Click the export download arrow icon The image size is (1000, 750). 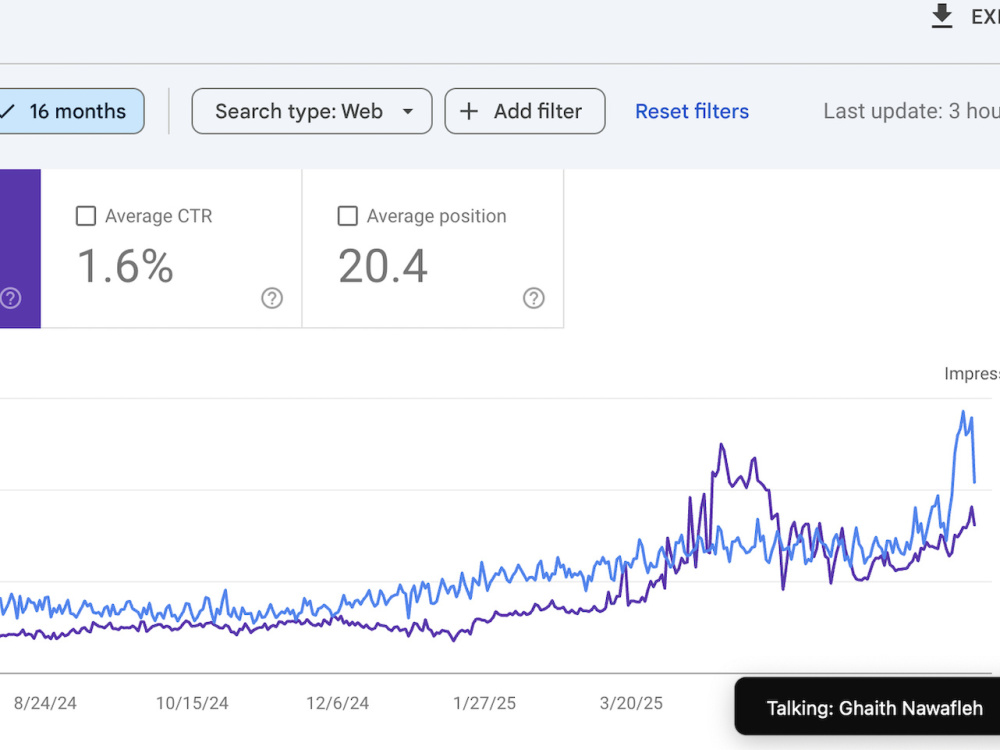click(941, 16)
